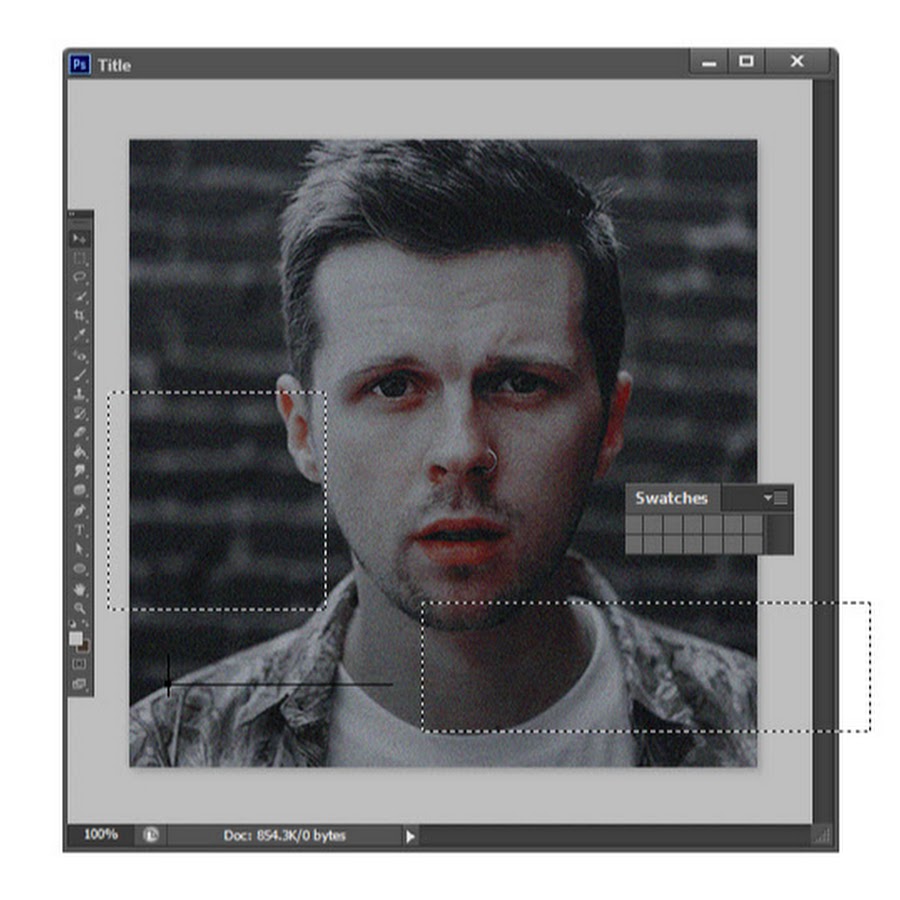Screen dimensions: 900x900
Task: Select the Lasso tool
Action: [x=80, y=277]
